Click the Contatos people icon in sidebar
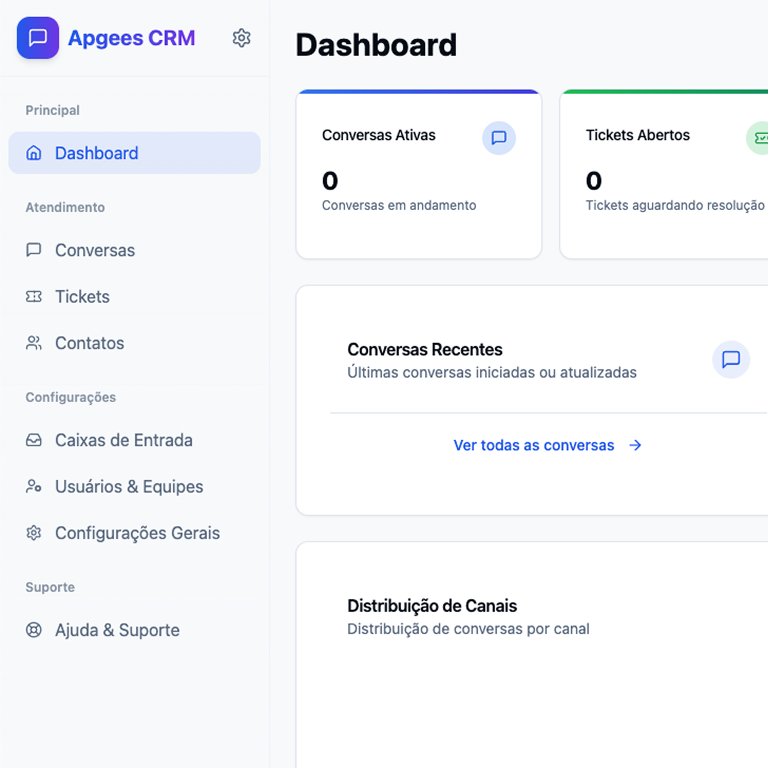 (x=33, y=343)
